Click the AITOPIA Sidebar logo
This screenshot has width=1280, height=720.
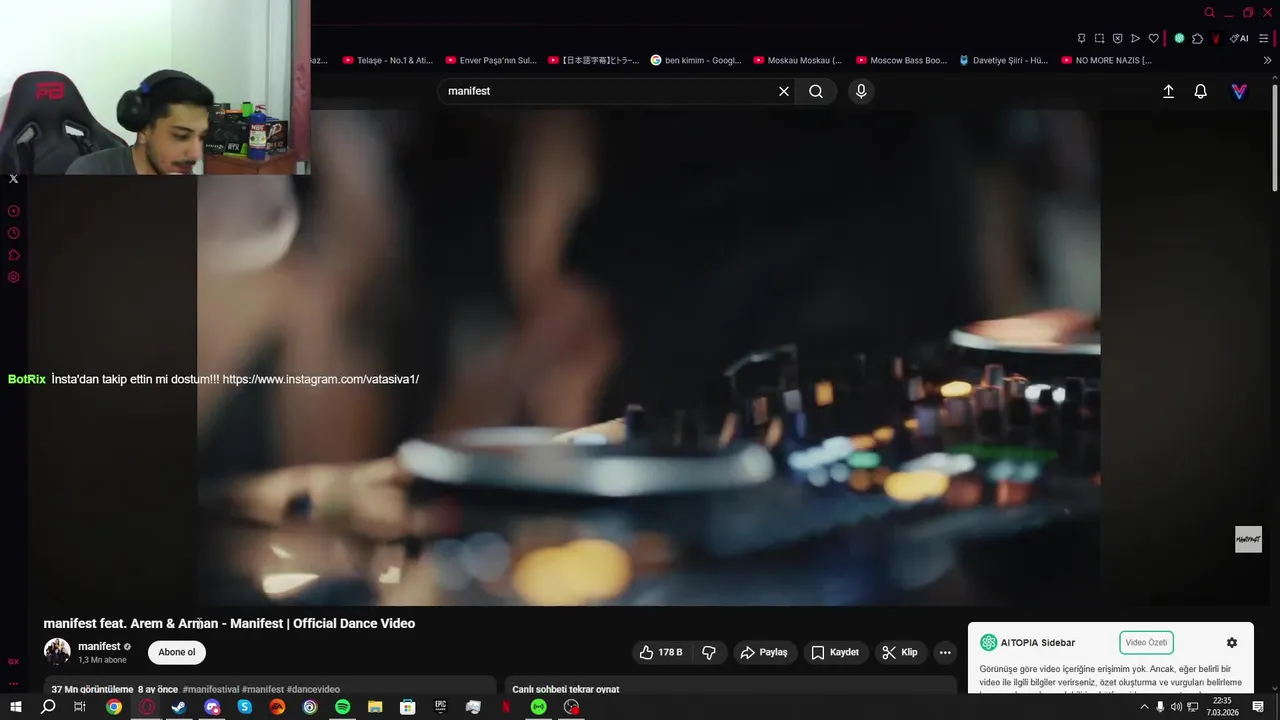[x=989, y=643]
